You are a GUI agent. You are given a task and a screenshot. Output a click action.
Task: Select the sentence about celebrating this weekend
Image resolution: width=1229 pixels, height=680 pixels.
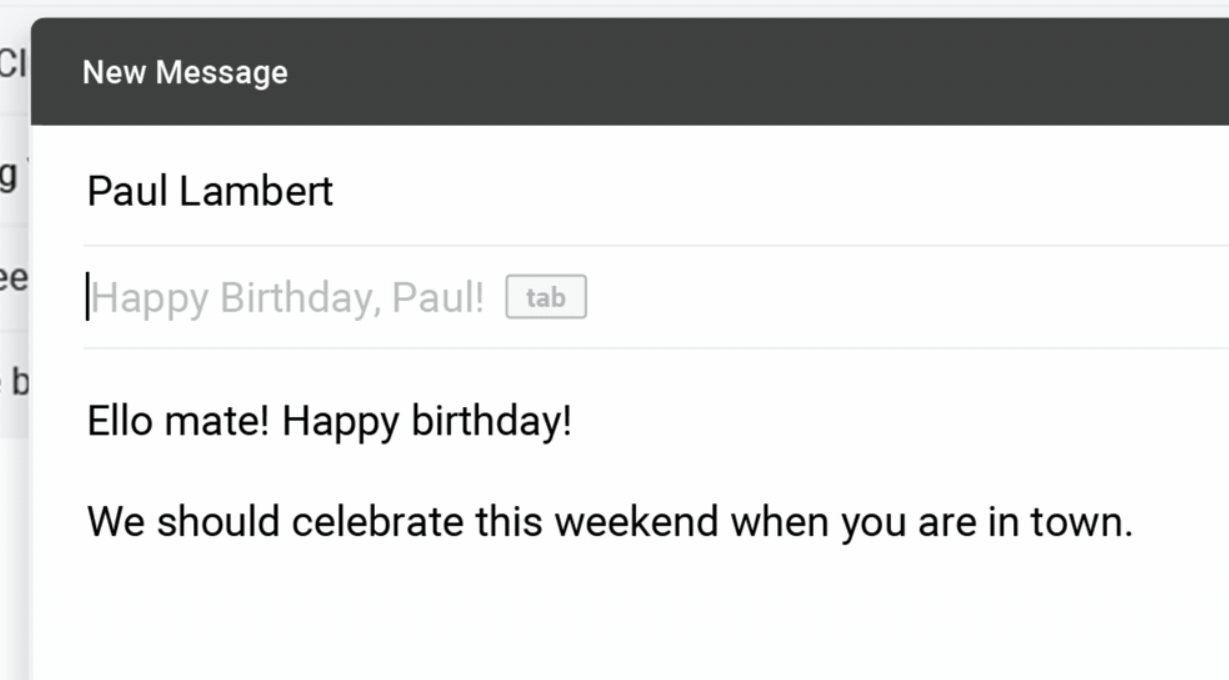tap(610, 521)
